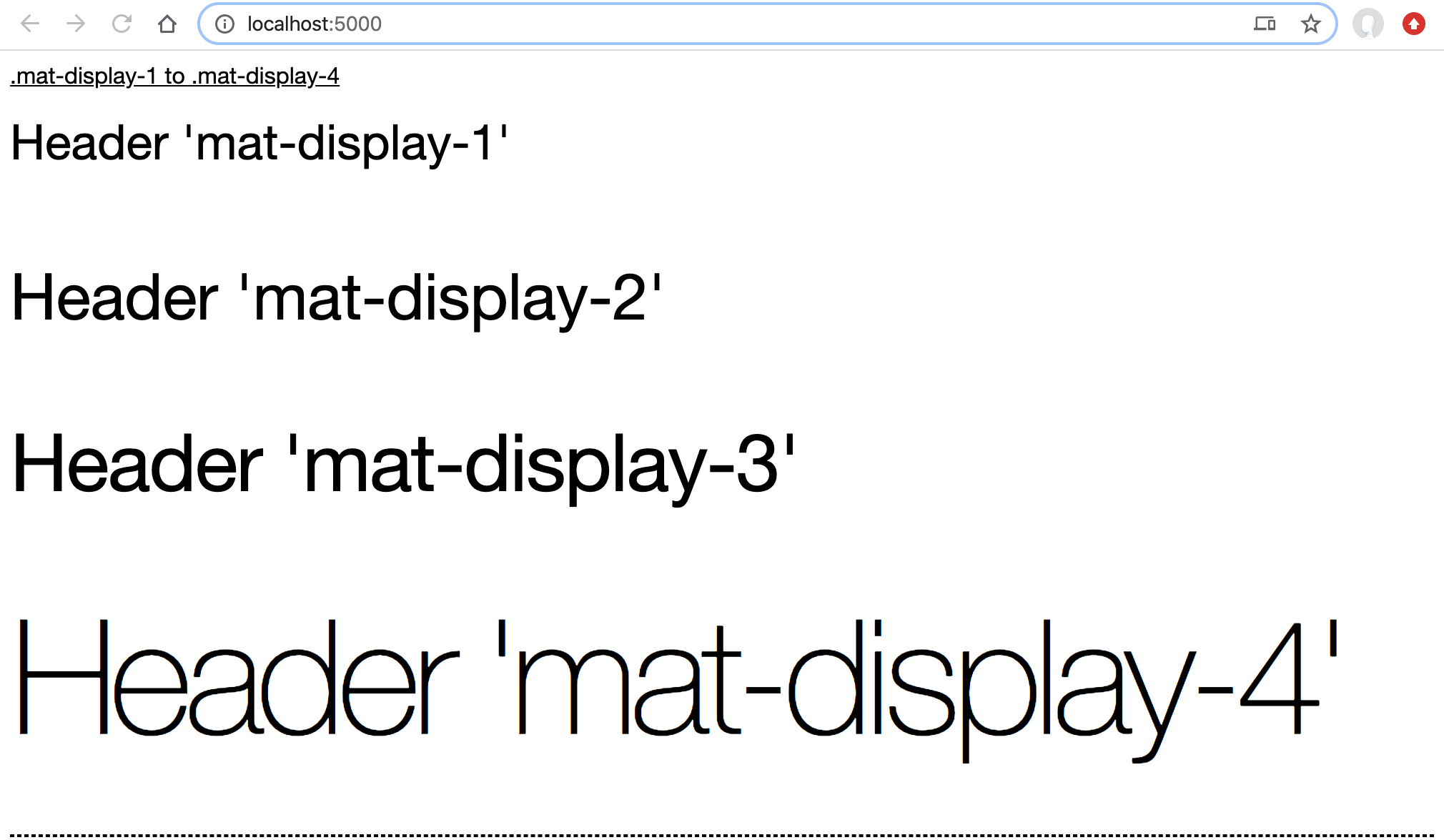Click the forward navigation arrow icon
The width and height of the screenshot is (1444, 840).
(76, 24)
